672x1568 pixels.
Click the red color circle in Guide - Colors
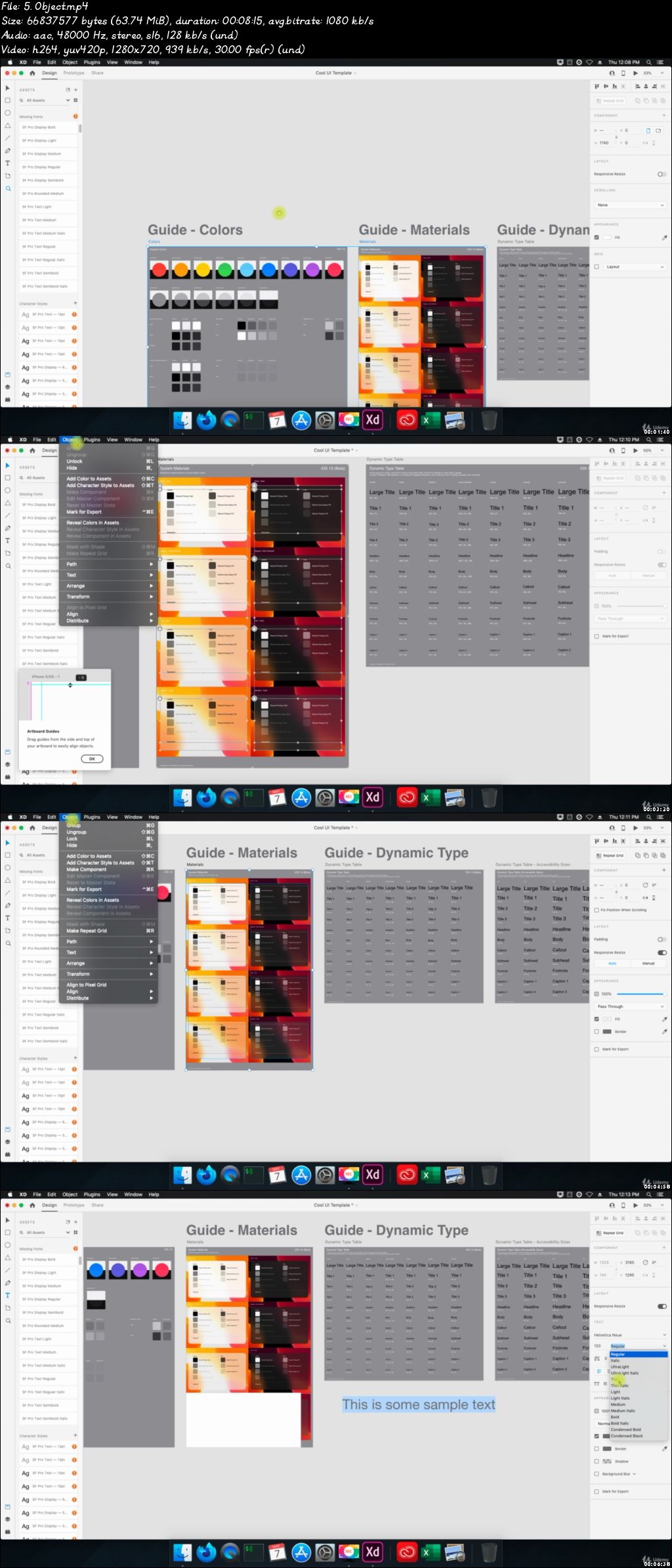(x=159, y=270)
